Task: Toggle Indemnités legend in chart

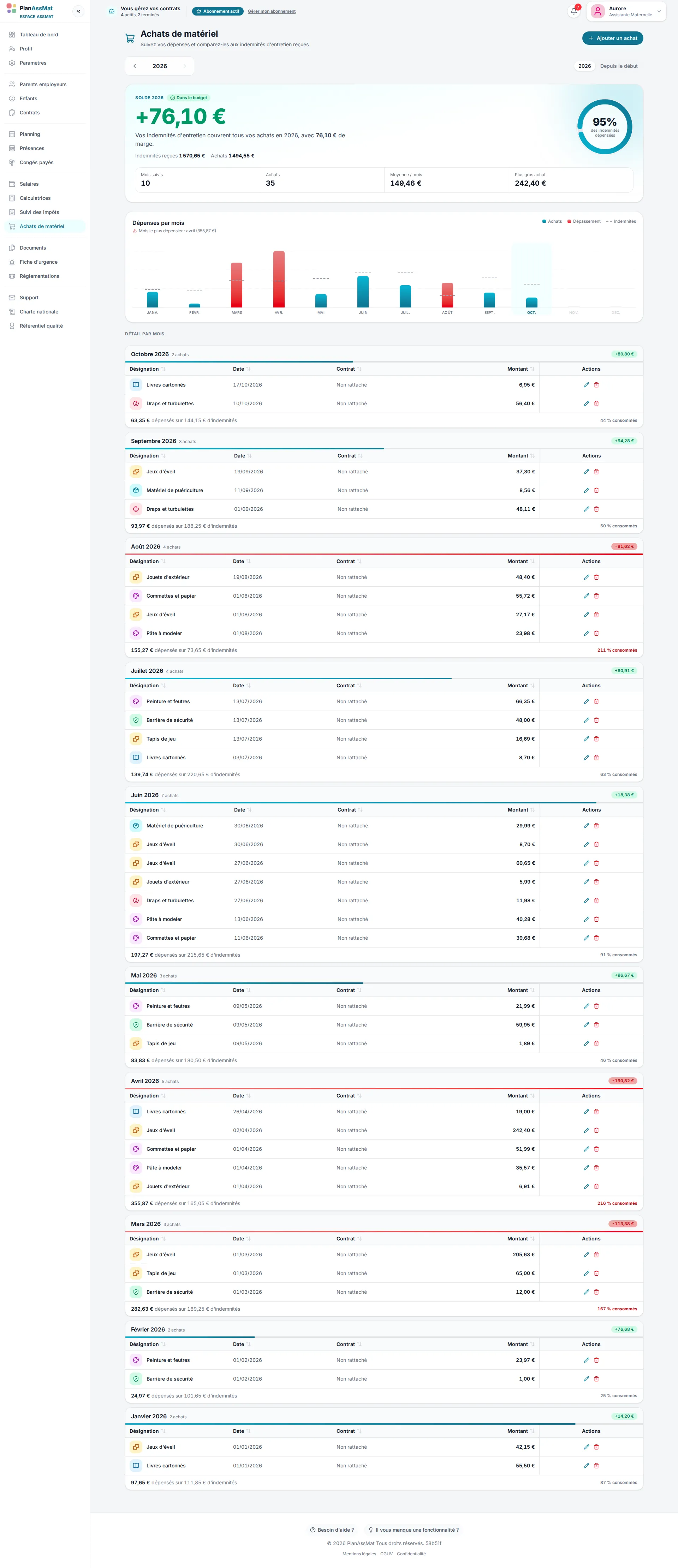Action: click(621, 222)
